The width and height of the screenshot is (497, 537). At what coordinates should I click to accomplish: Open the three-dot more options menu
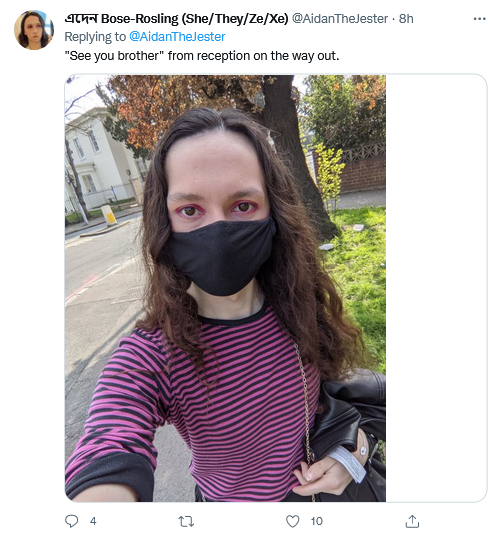(x=479, y=19)
